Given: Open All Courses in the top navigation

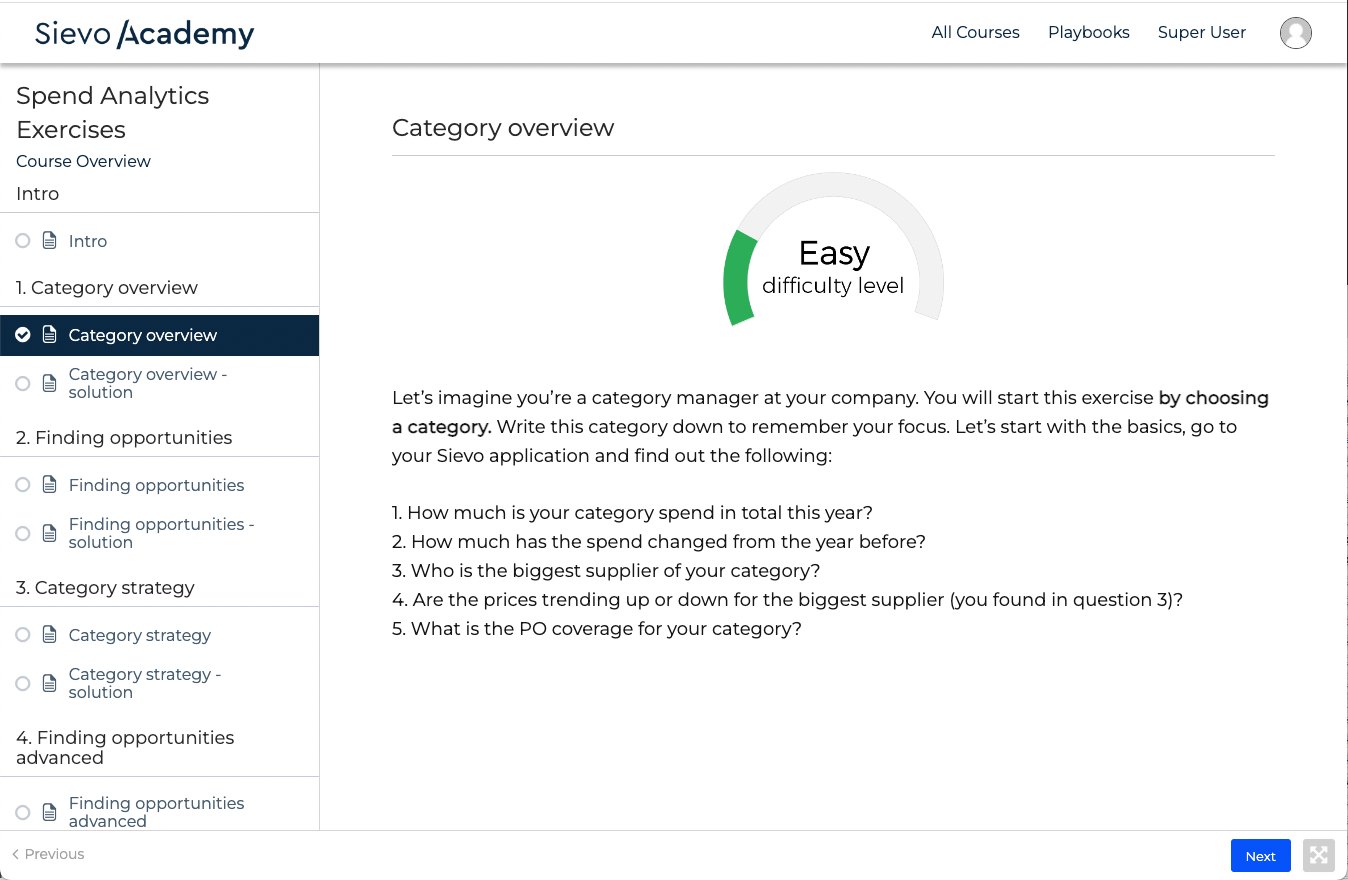Looking at the screenshot, I should [975, 32].
